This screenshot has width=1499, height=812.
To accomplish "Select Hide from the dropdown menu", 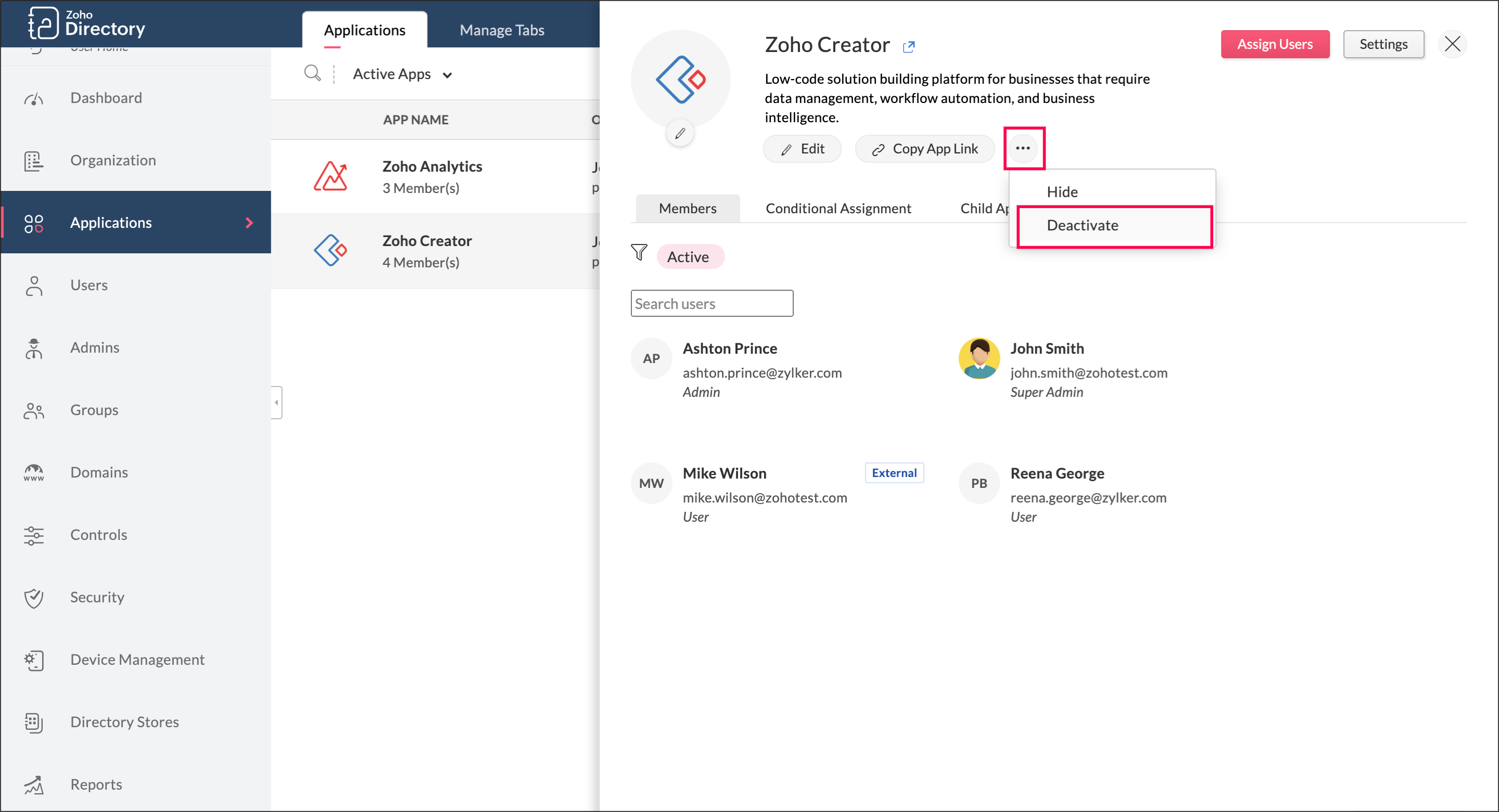I will 1062,192.
